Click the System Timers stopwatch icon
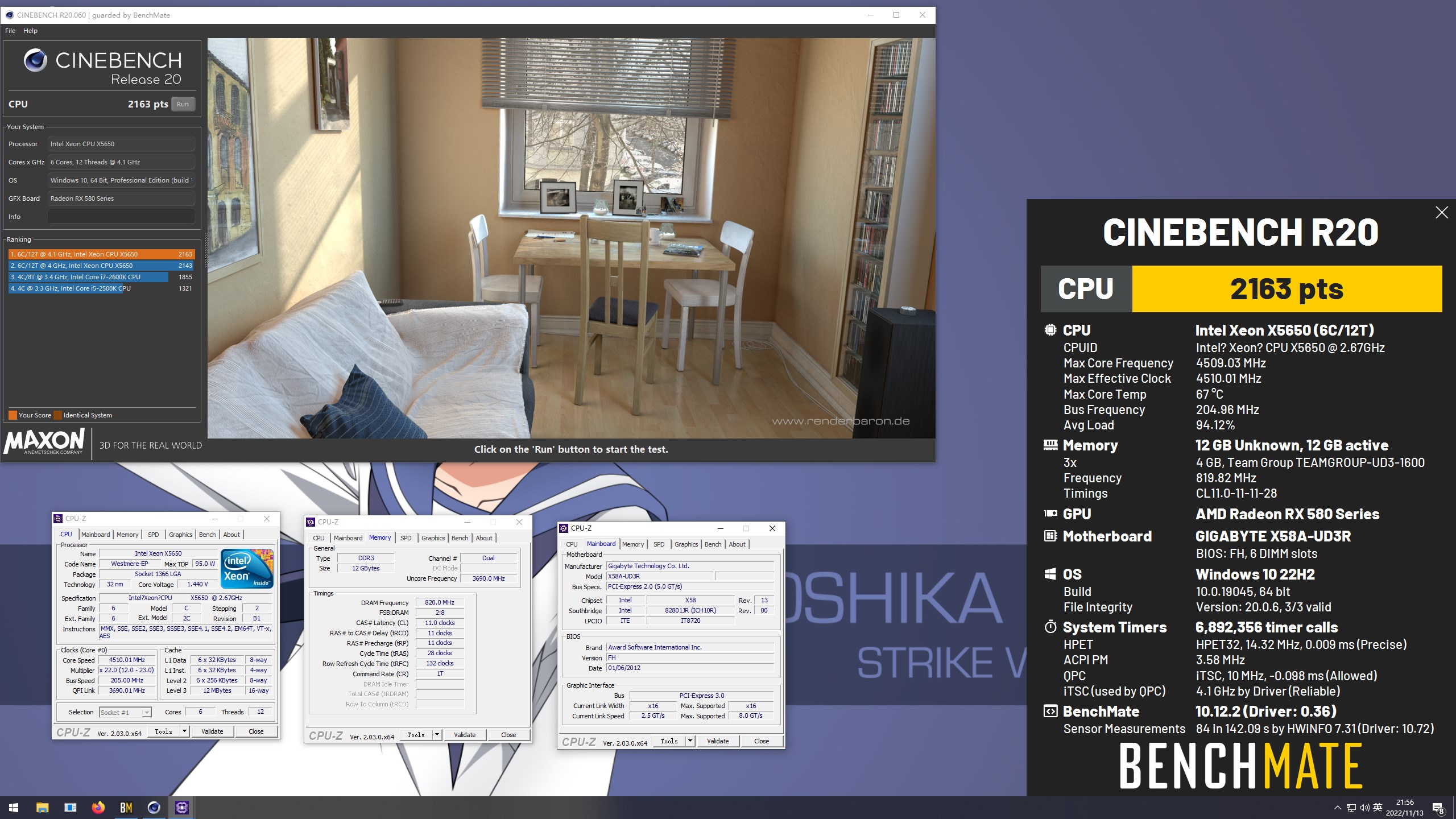 coord(1050,627)
